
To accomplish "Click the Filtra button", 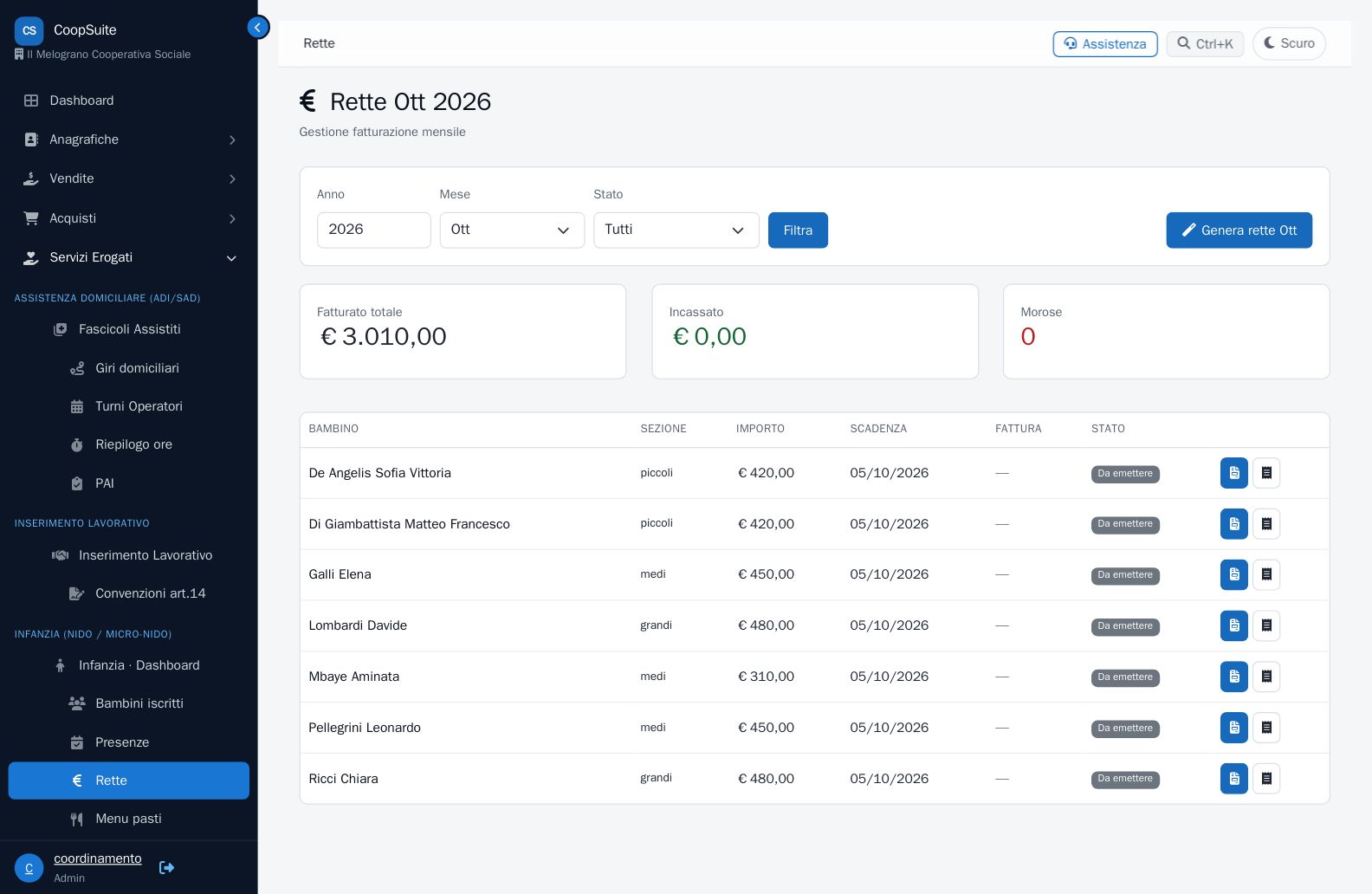I will tap(797, 230).
